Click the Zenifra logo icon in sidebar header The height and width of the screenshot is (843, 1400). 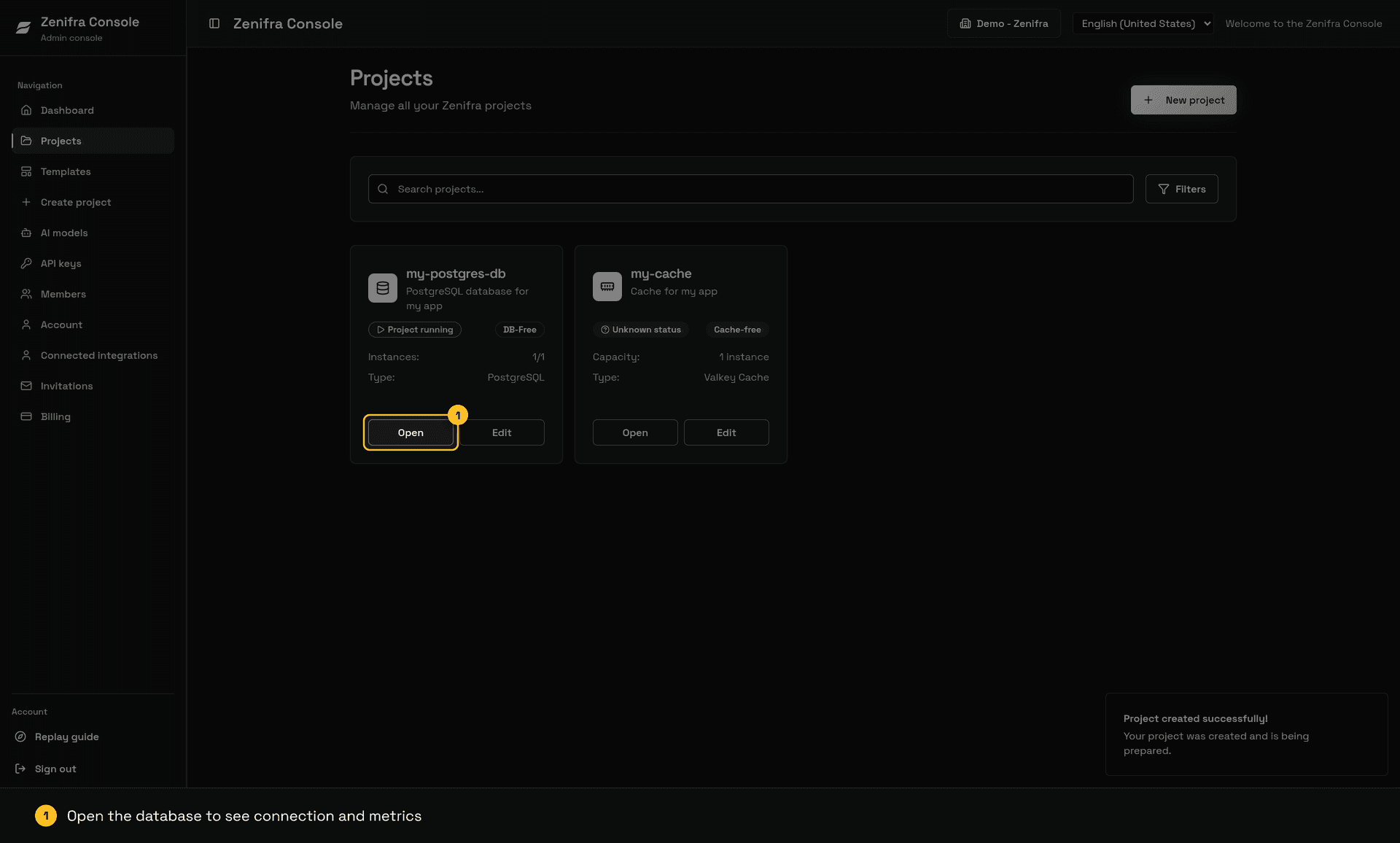click(x=23, y=28)
